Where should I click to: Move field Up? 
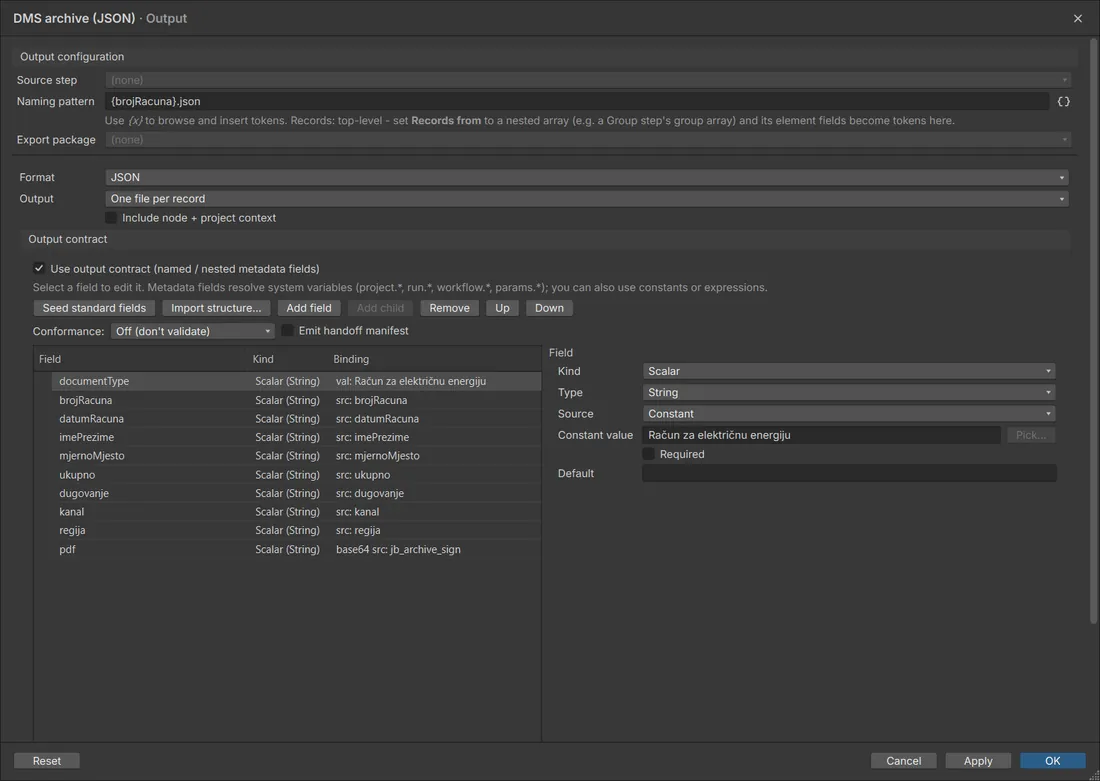(502, 308)
